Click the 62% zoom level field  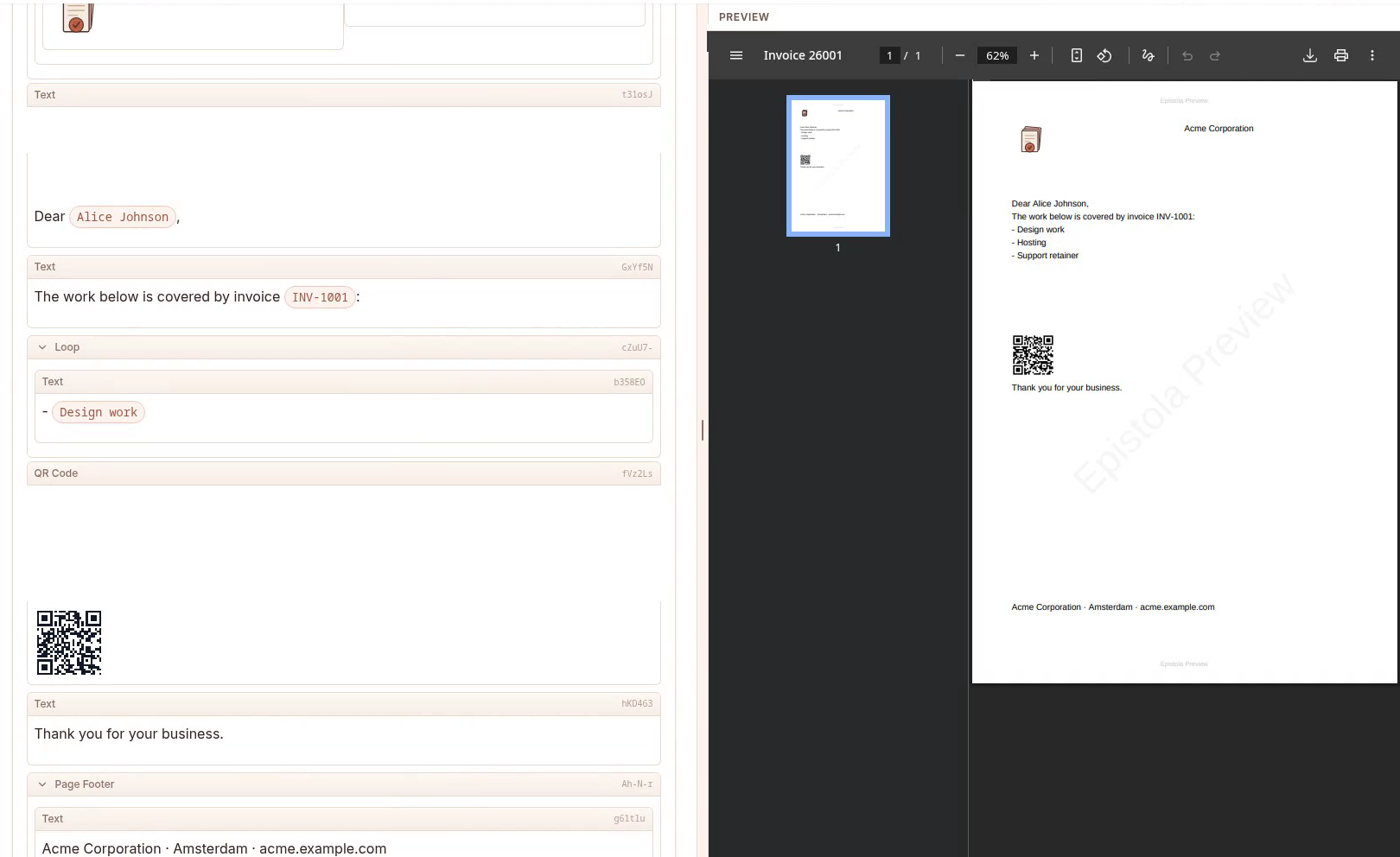[997, 55]
